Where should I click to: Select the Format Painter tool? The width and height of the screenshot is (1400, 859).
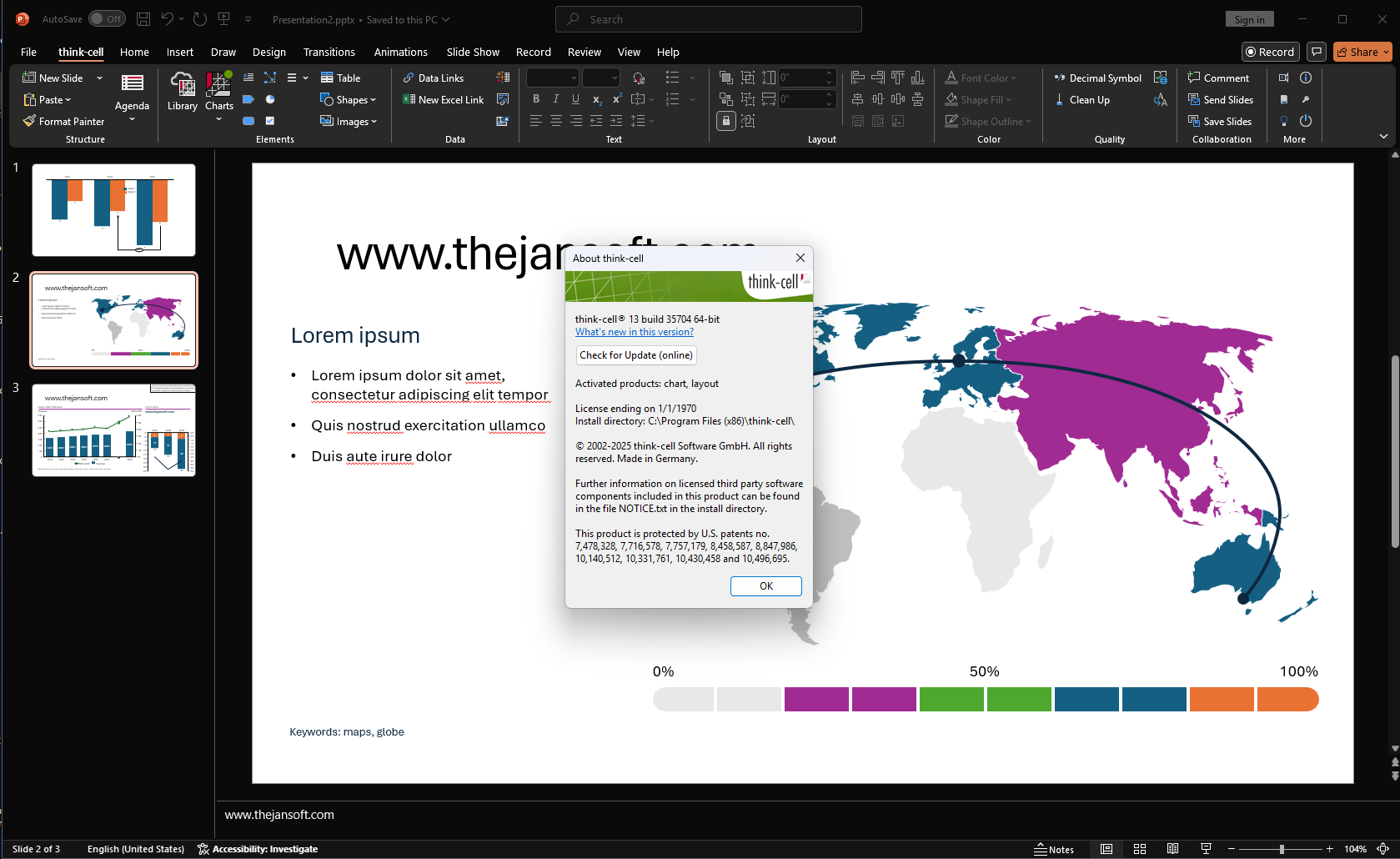pos(63,121)
